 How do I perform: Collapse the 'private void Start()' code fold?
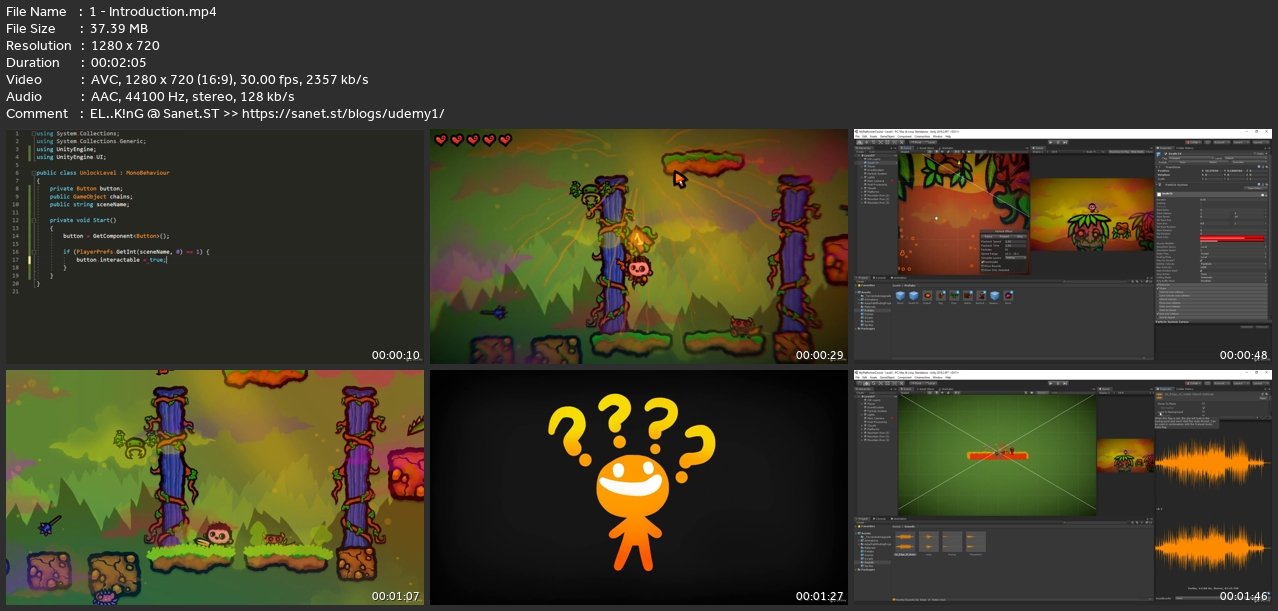click(33, 220)
